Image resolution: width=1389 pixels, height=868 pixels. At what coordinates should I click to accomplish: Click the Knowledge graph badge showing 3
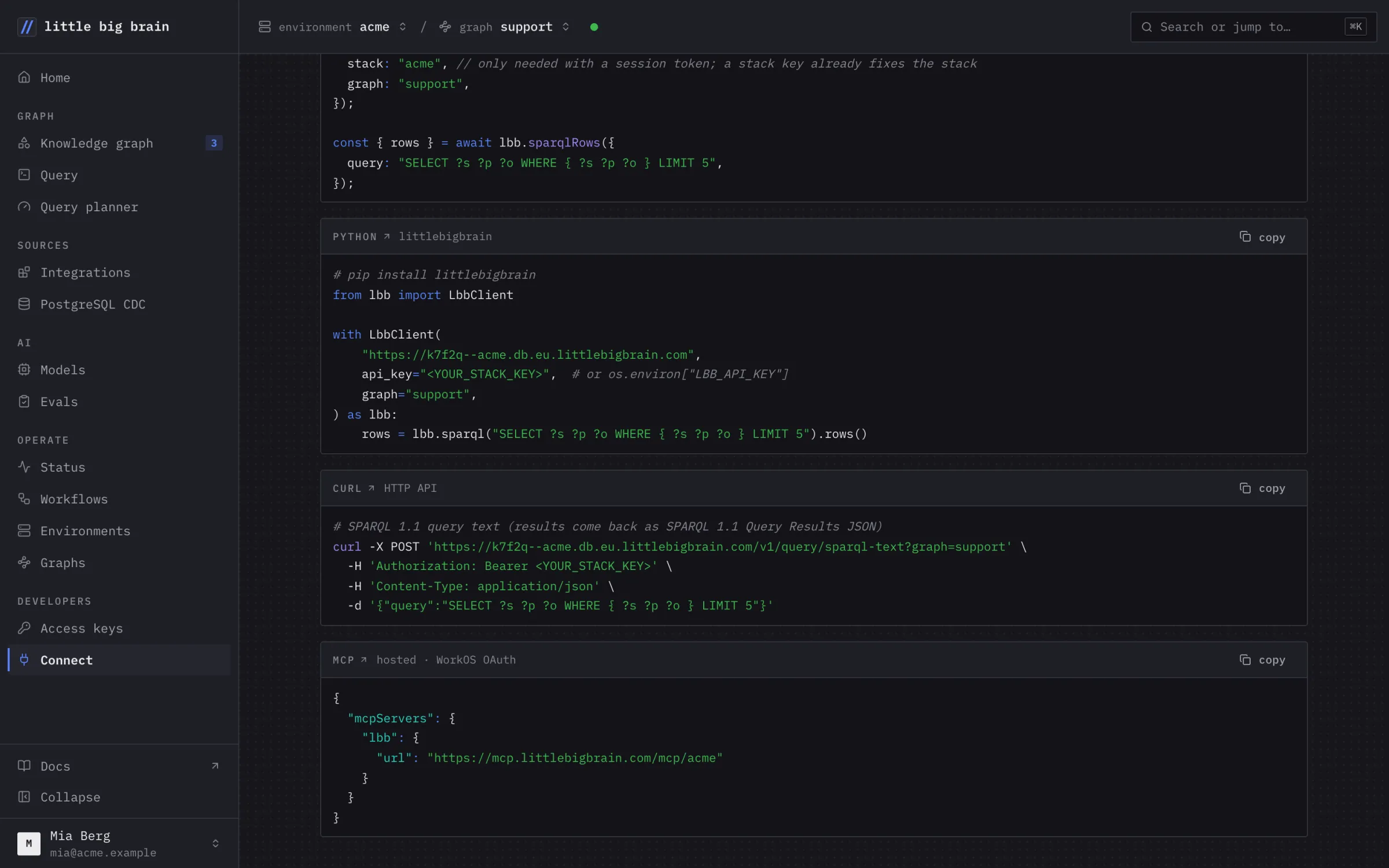tap(214, 143)
